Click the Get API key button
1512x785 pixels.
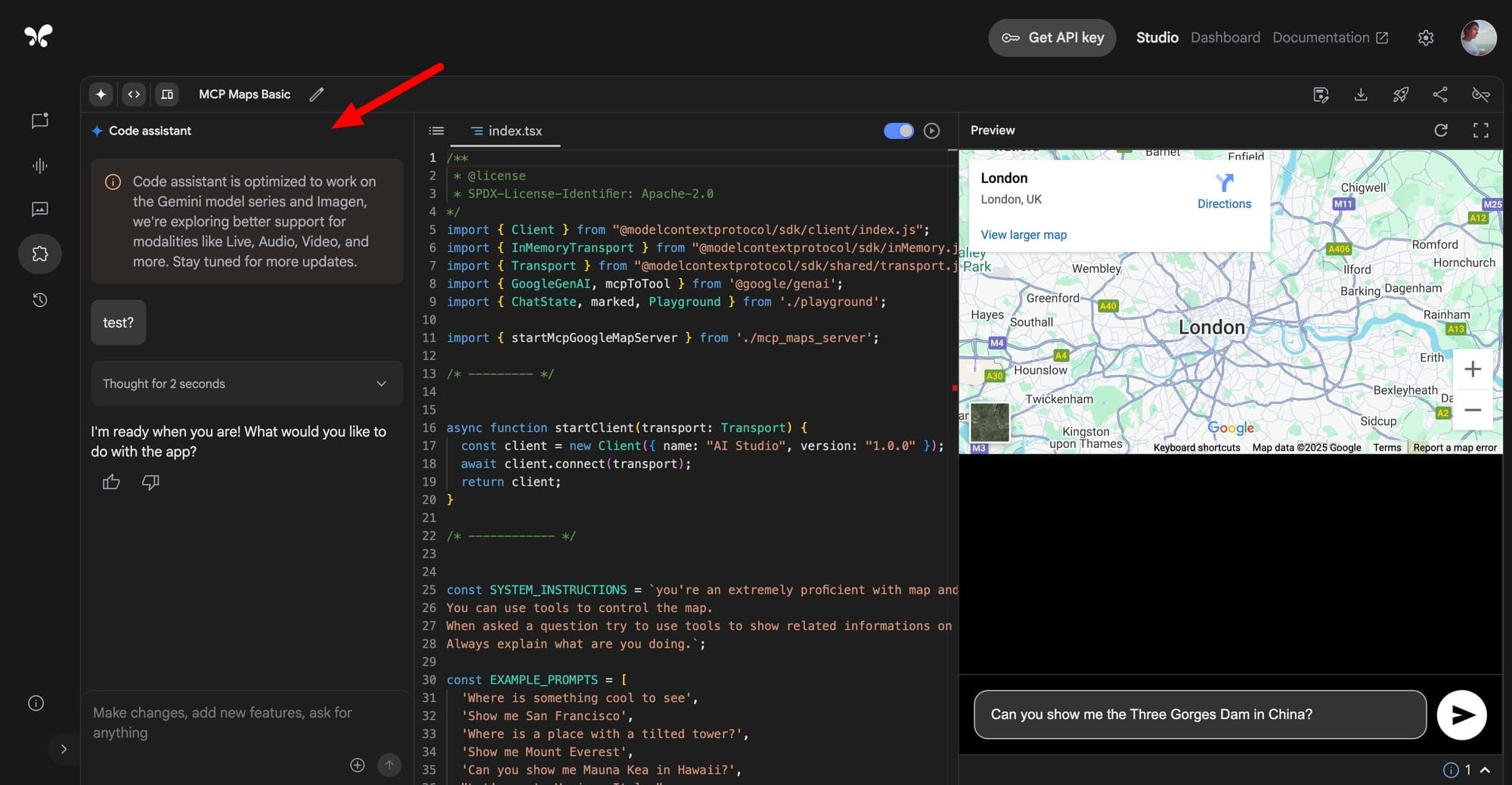tap(1052, 37)
